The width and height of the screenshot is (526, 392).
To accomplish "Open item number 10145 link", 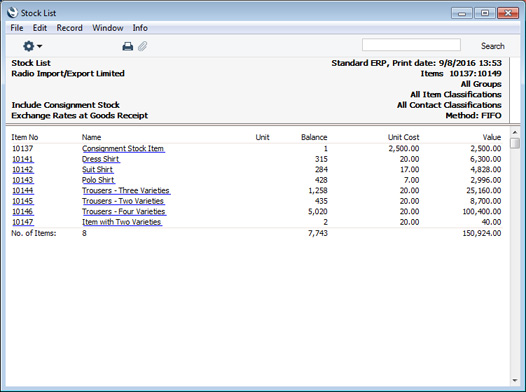I will click(23, 201).
